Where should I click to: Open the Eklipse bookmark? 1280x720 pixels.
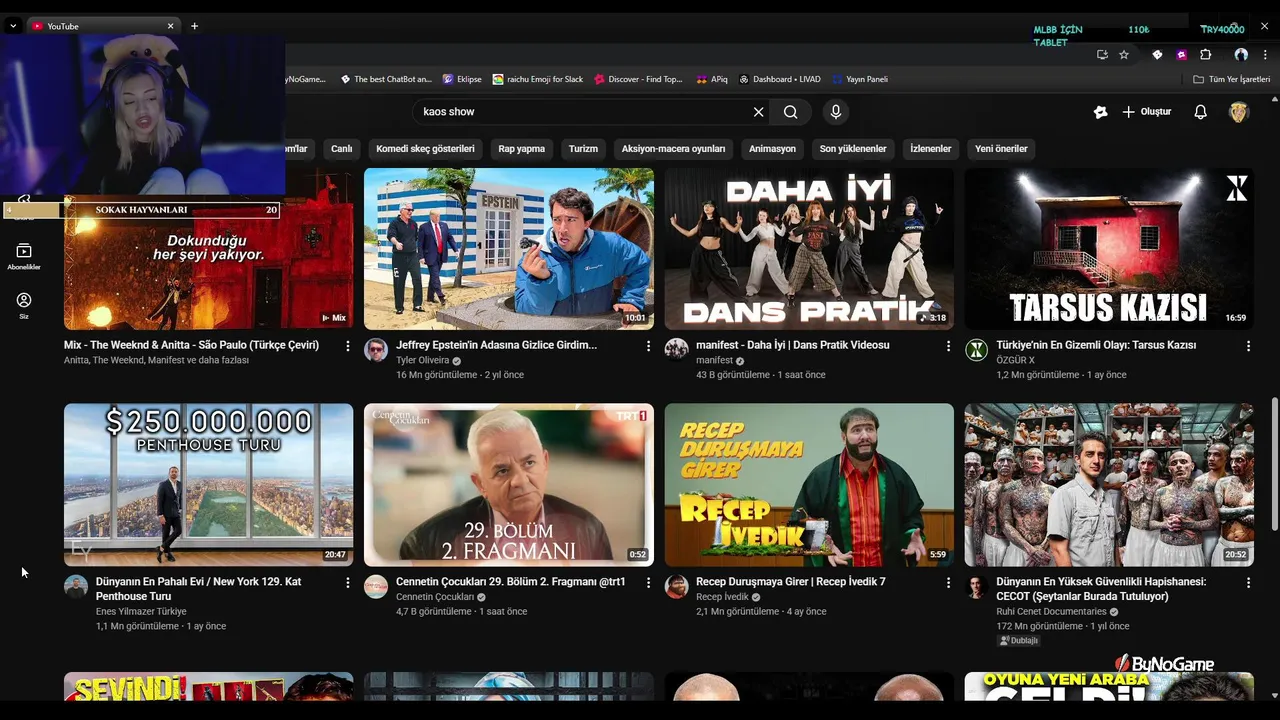[462, 79]
